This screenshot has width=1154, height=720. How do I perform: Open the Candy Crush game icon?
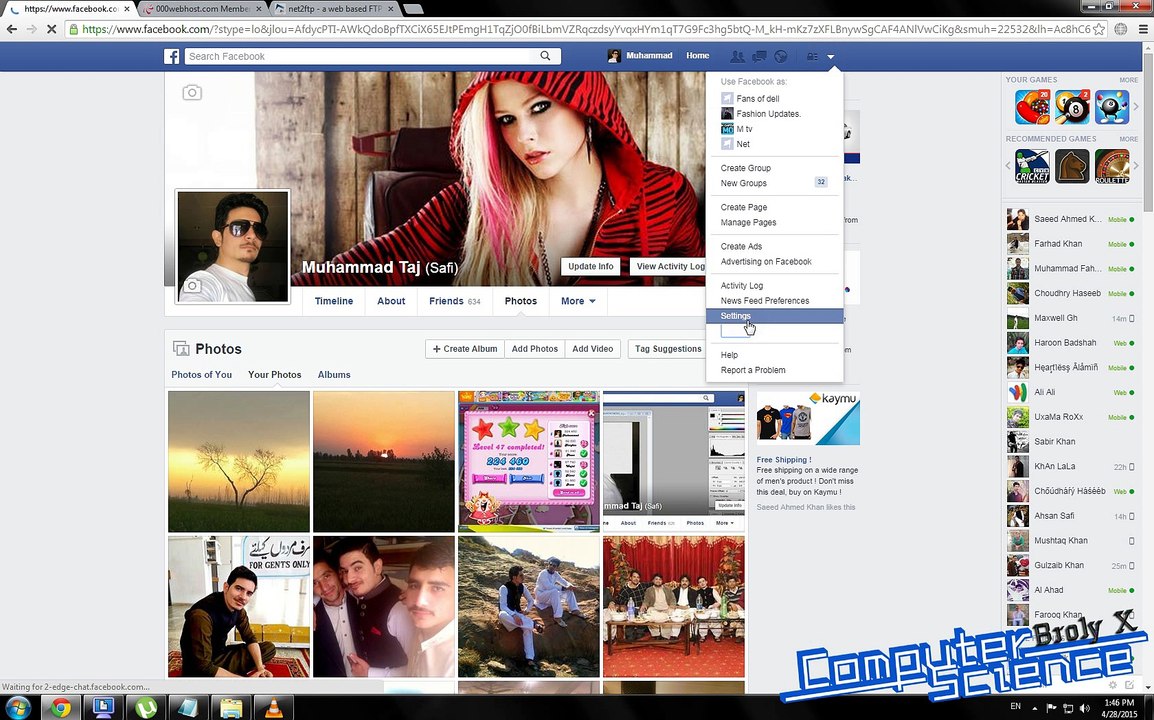point(1033,107)
